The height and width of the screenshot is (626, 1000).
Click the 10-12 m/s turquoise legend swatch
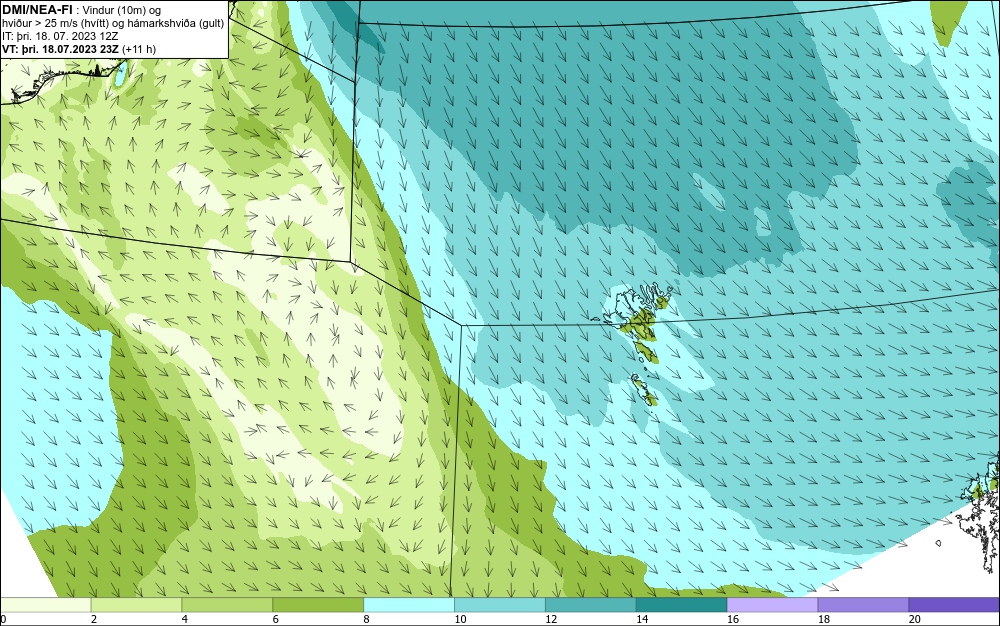(500, 605)
